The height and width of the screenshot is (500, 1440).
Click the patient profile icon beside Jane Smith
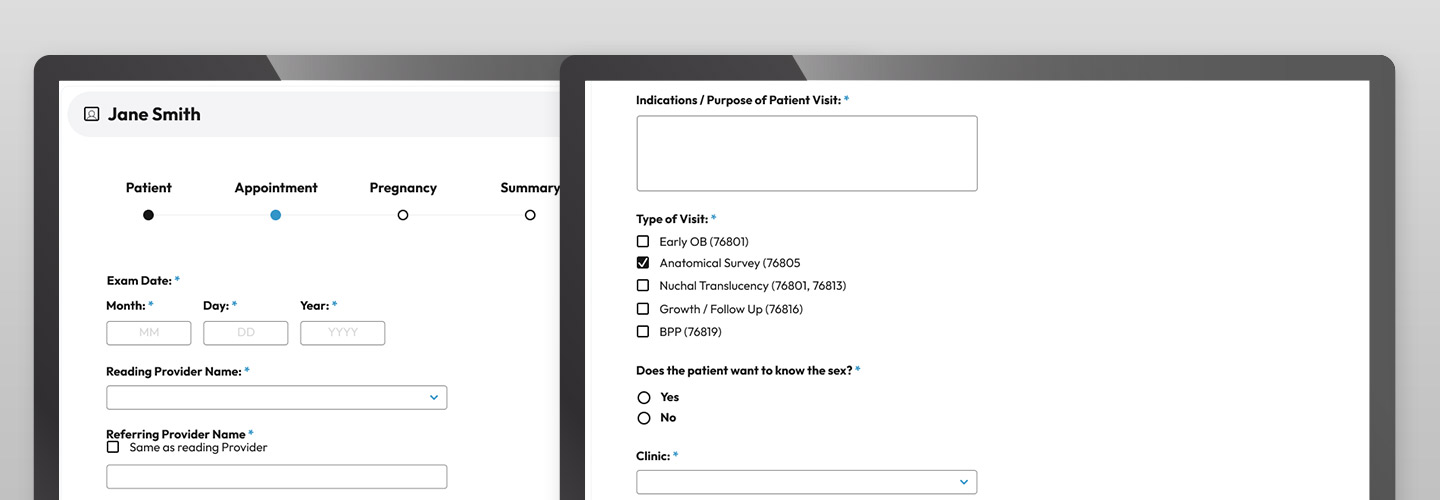tap(91, 114)
